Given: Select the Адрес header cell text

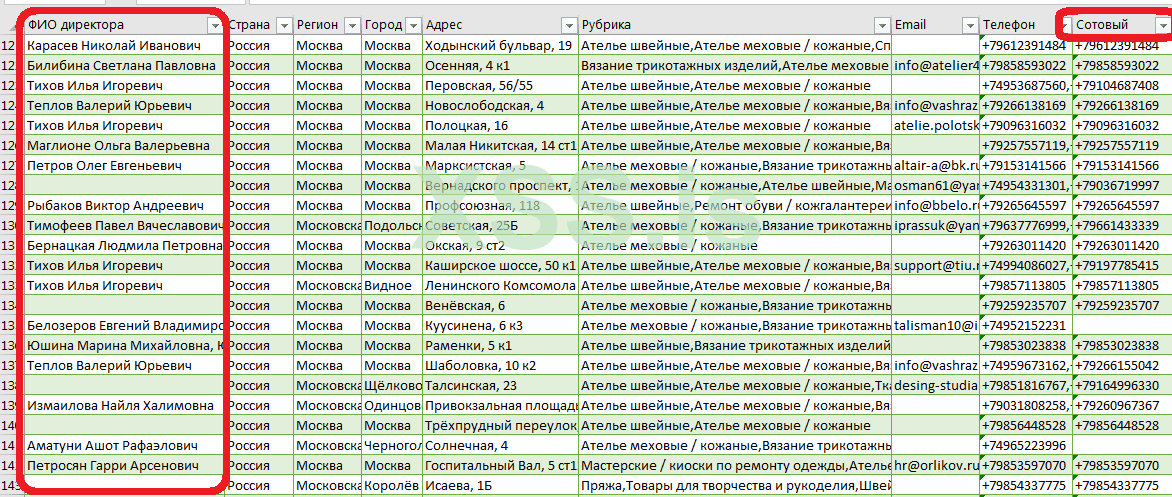Looking at the screenshot, I should pyautogui.click(x=444, y=25).
